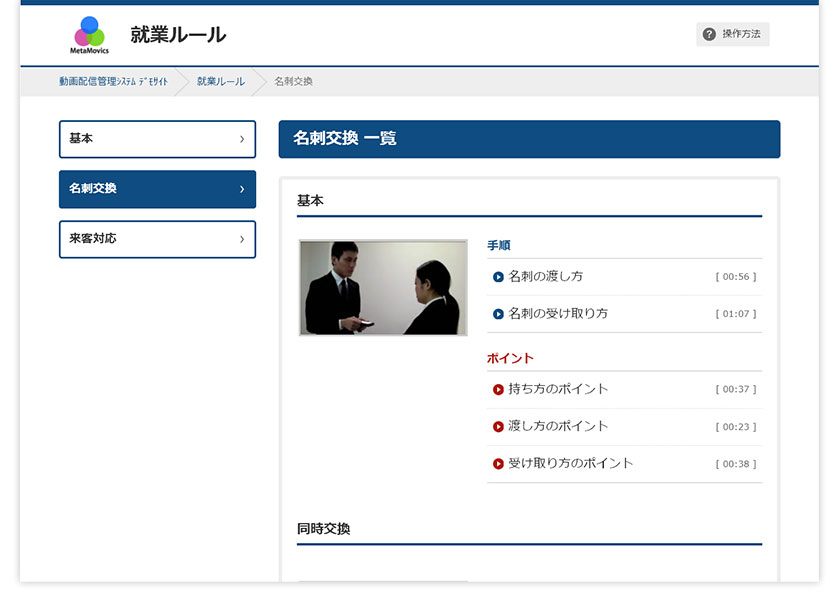Click play icon beside 名刺の受け取り方
The image size is (840, 600).
pos(498,314)
